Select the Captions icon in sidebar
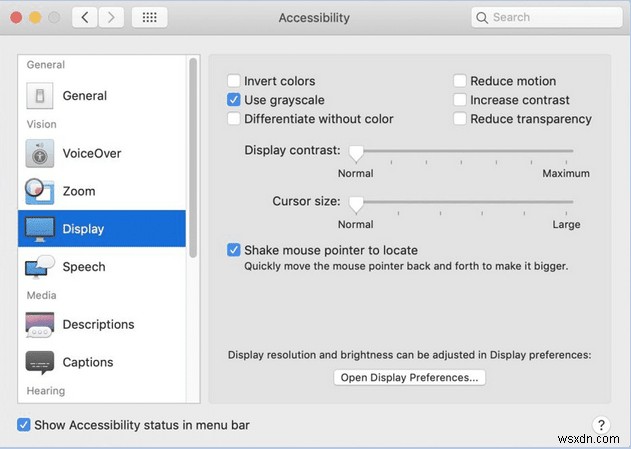The width and height of the screenshot is (631, 449). 40,362
